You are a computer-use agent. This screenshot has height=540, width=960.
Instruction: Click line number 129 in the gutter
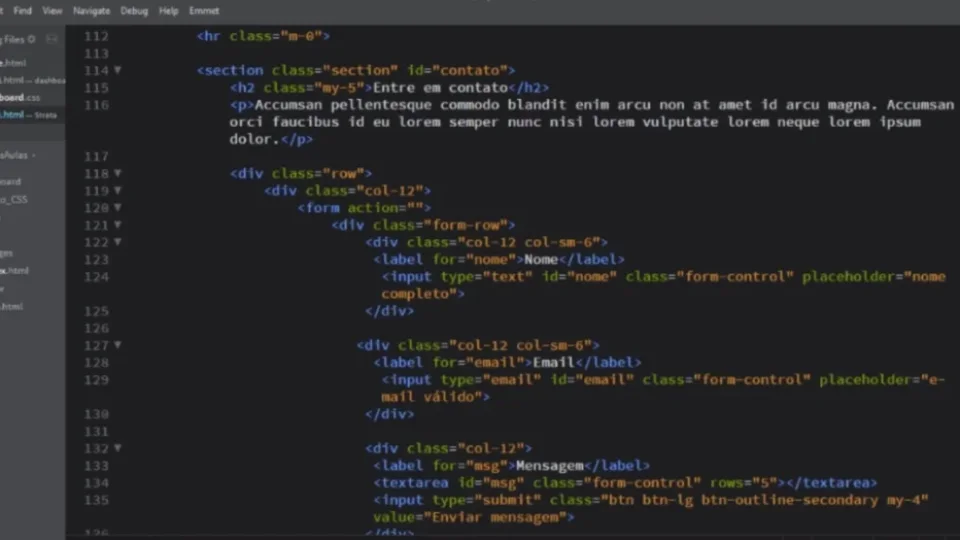96,380
